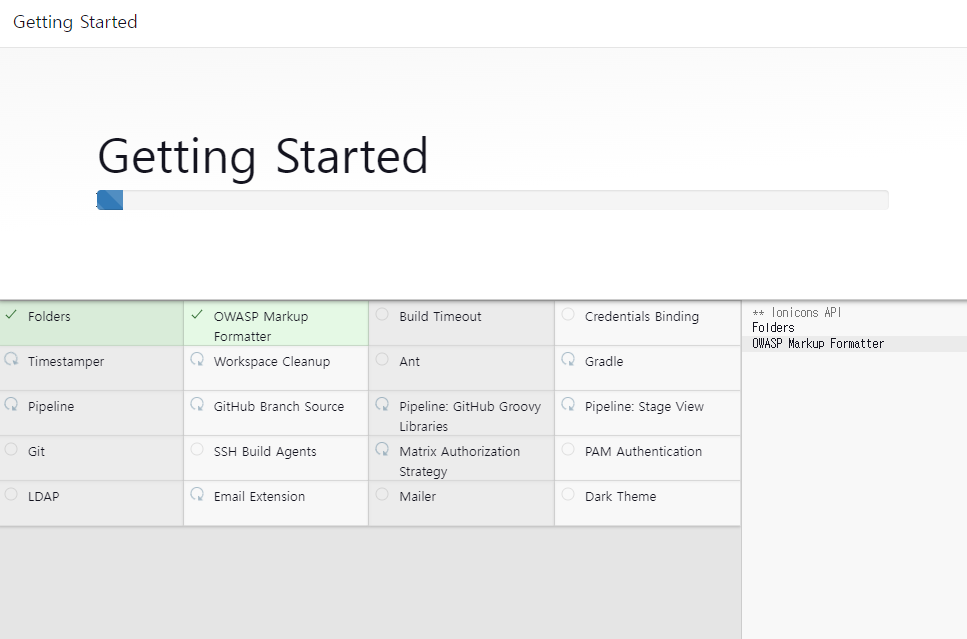Select the Workspace Cleanup plugin name
The image size is (967, 639).
(x=272, y=361)
